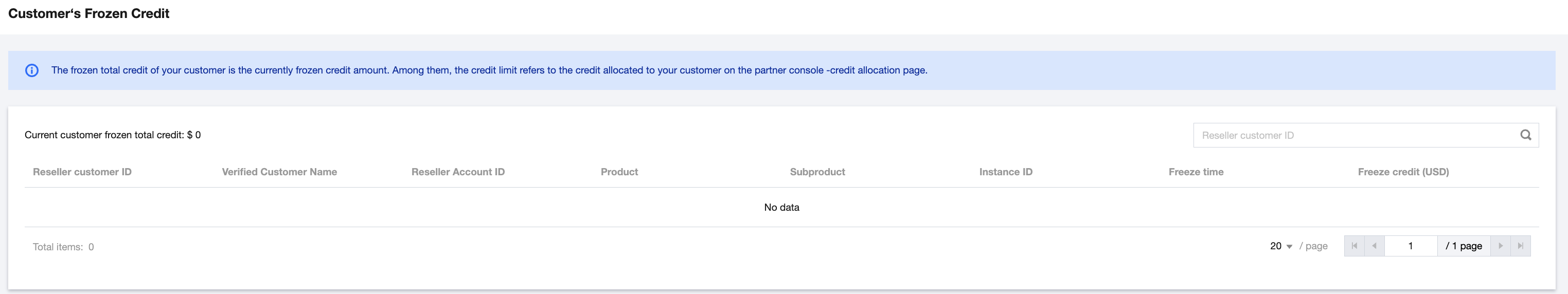Jump to the last page of results

[1521, 246]
